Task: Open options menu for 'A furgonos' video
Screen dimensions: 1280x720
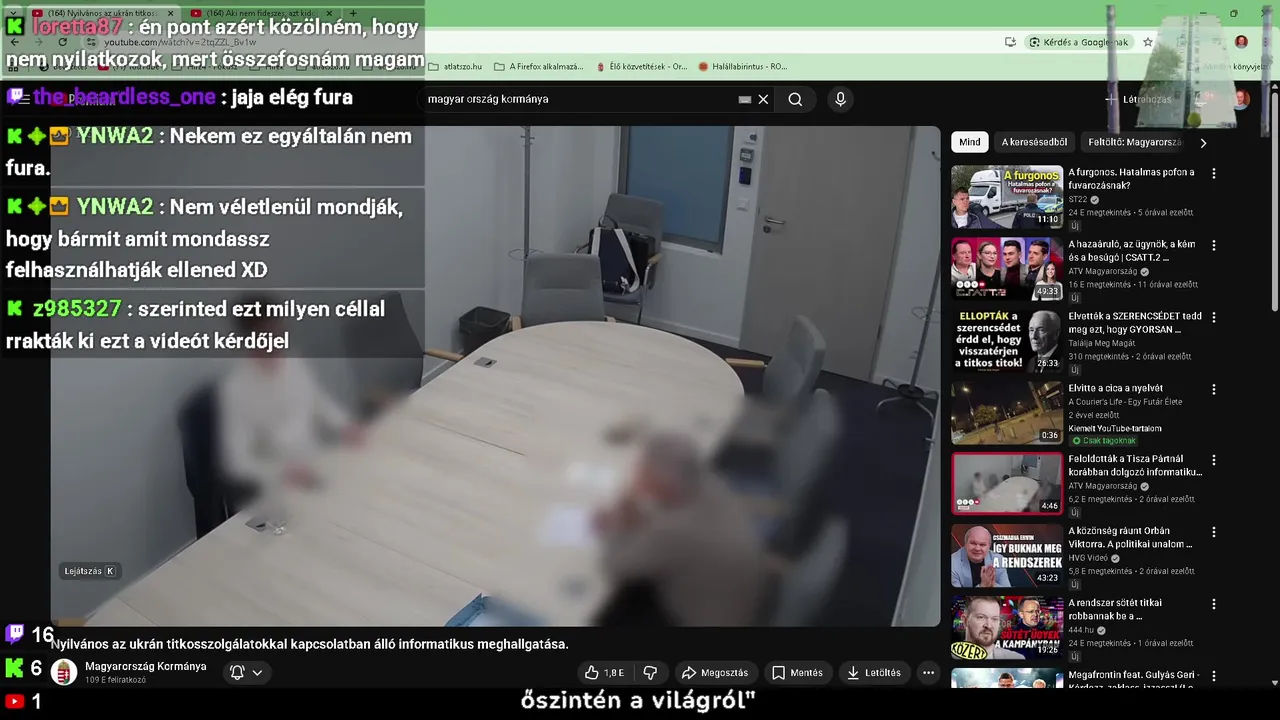Action: click(x=1214, y=173)
